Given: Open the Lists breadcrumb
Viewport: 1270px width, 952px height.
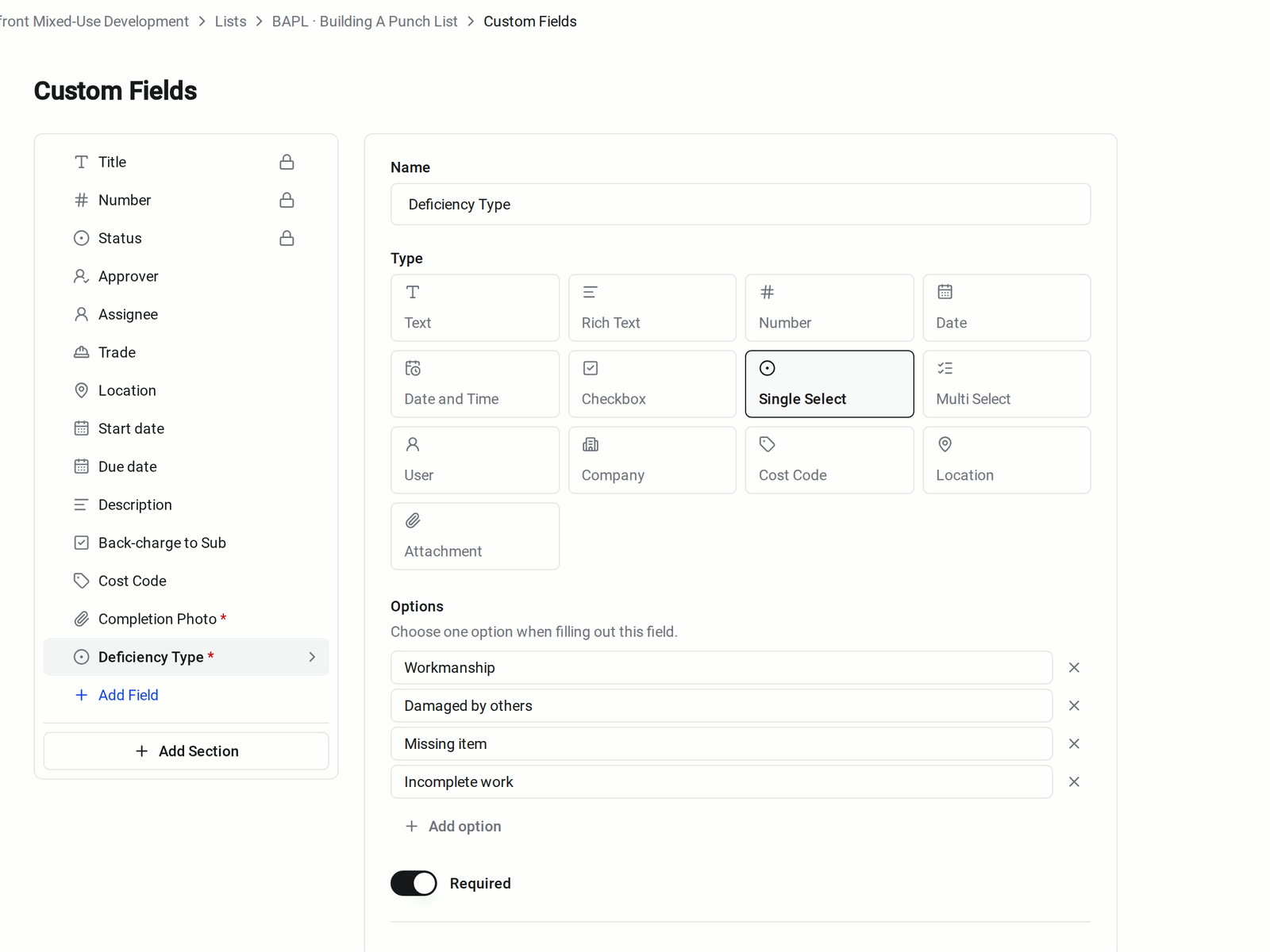Looking at the screenshot, I should pyautogui.click(x=230, y=21).
